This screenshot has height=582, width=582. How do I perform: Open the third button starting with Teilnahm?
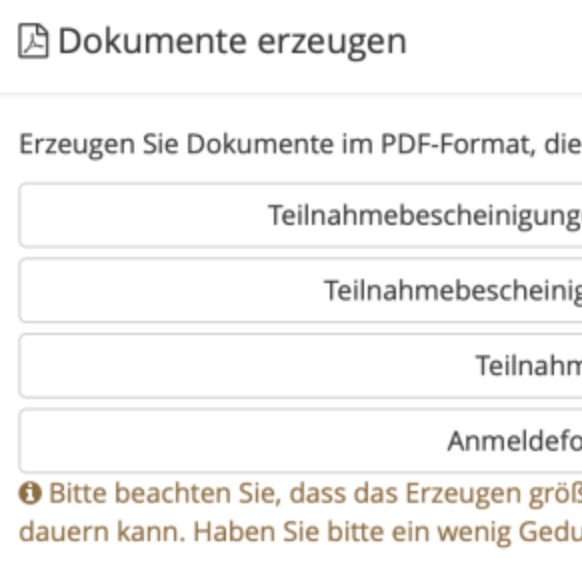point(300,366)
